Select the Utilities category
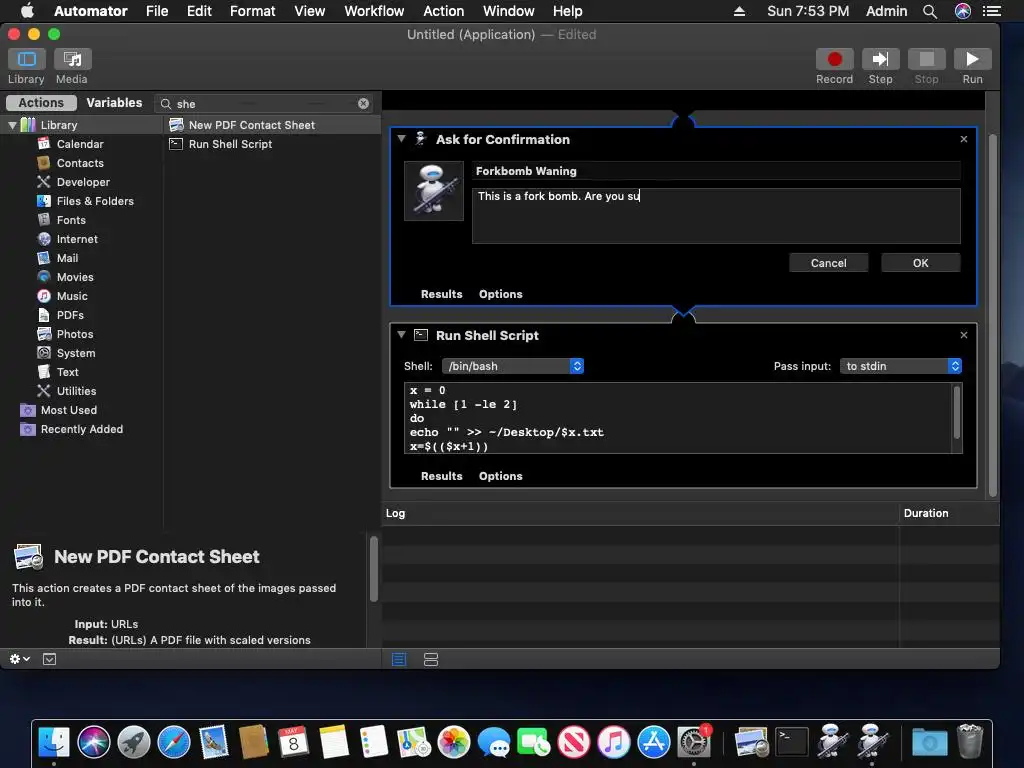The height and width of the screenshot is (768, 1024). (x=76, y=391)
